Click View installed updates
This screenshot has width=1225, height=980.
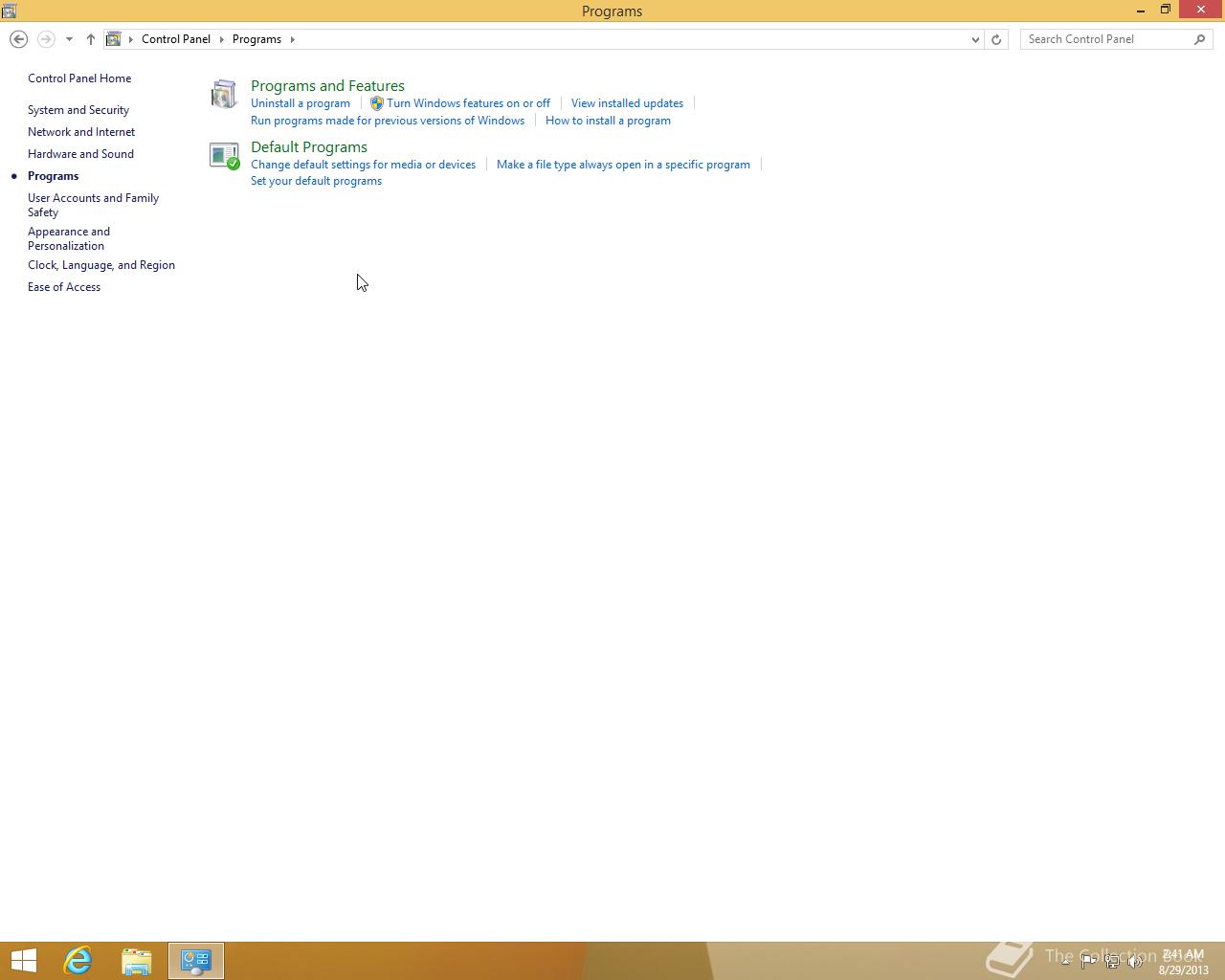pos(627,103)
